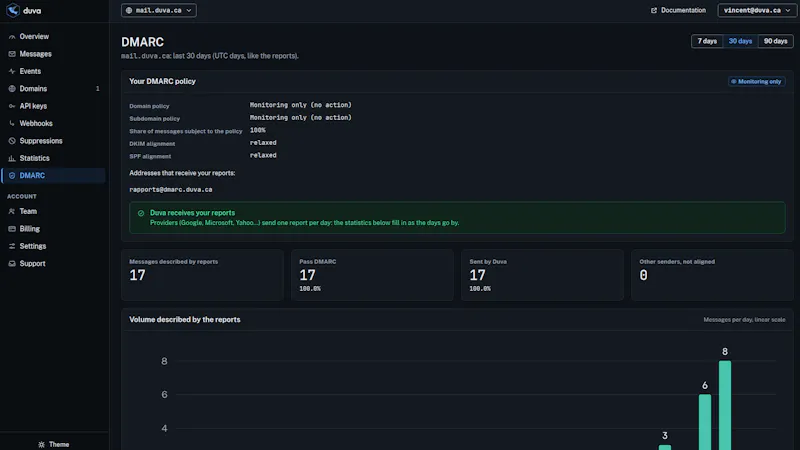Click the Settings sliders icon
This screenshot has width=800, height=450.
12,246
